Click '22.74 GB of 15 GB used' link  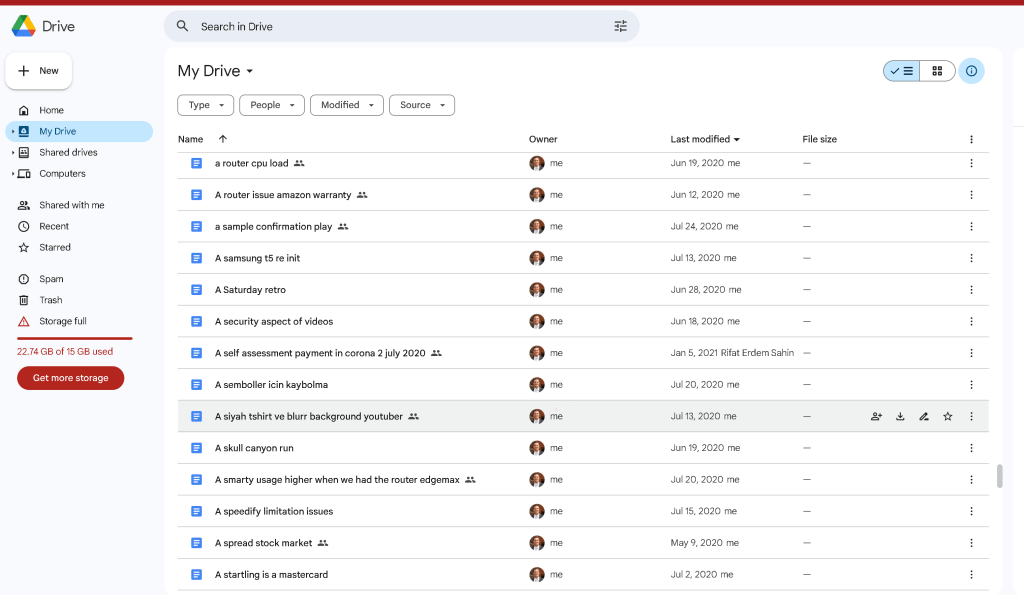point(65,351)
